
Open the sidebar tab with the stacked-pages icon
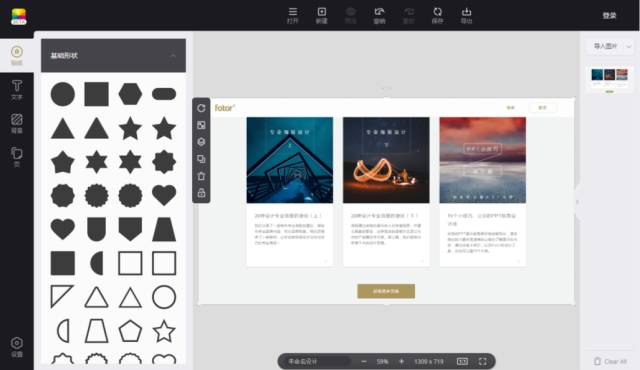coord(17,157)
